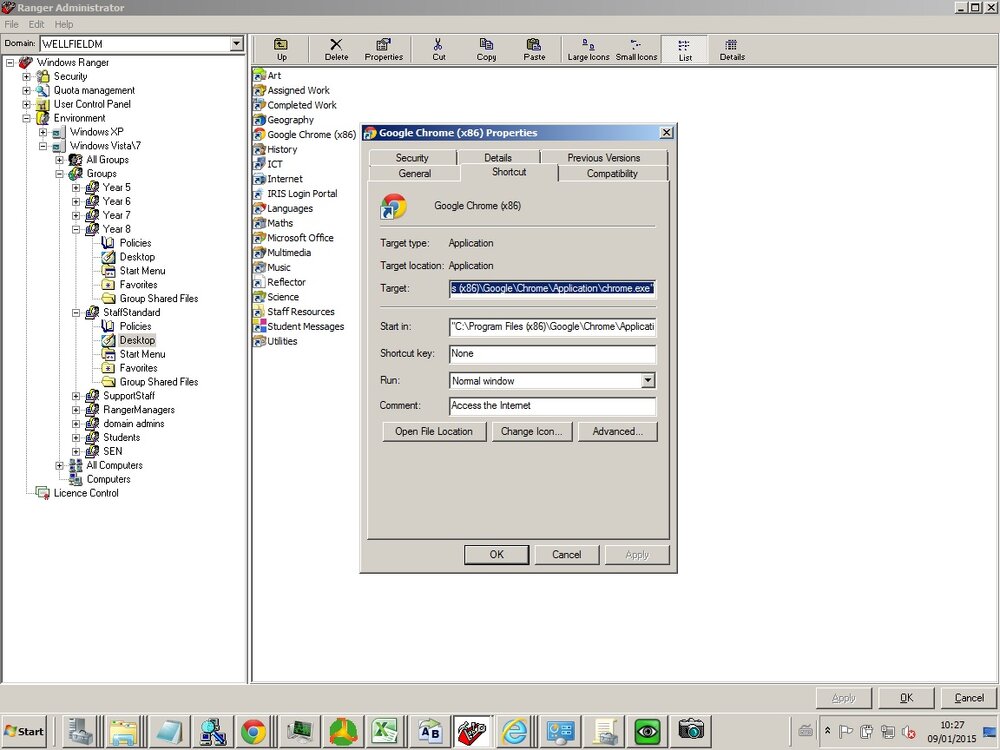Select the Microsoft Office shortcut

(x=293, y=238)
